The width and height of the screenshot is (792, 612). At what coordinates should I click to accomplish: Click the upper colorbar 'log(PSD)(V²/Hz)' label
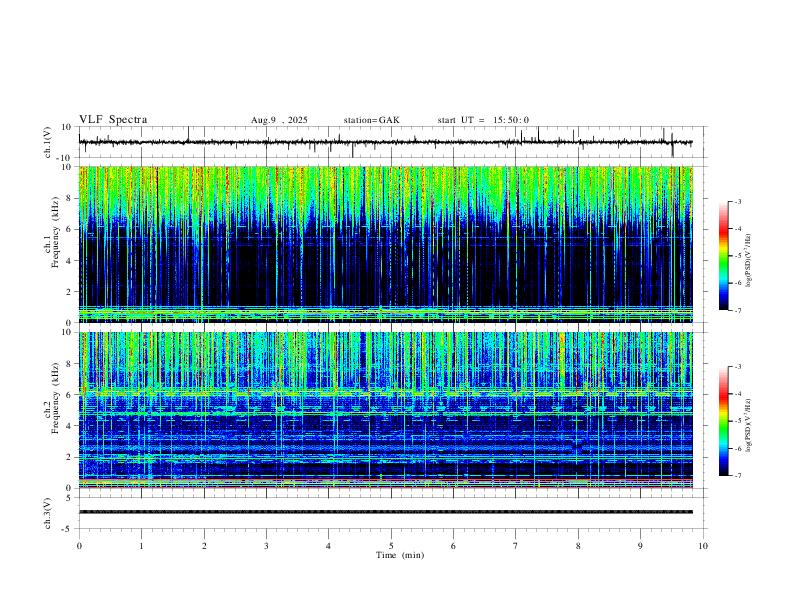click(749, 261)
